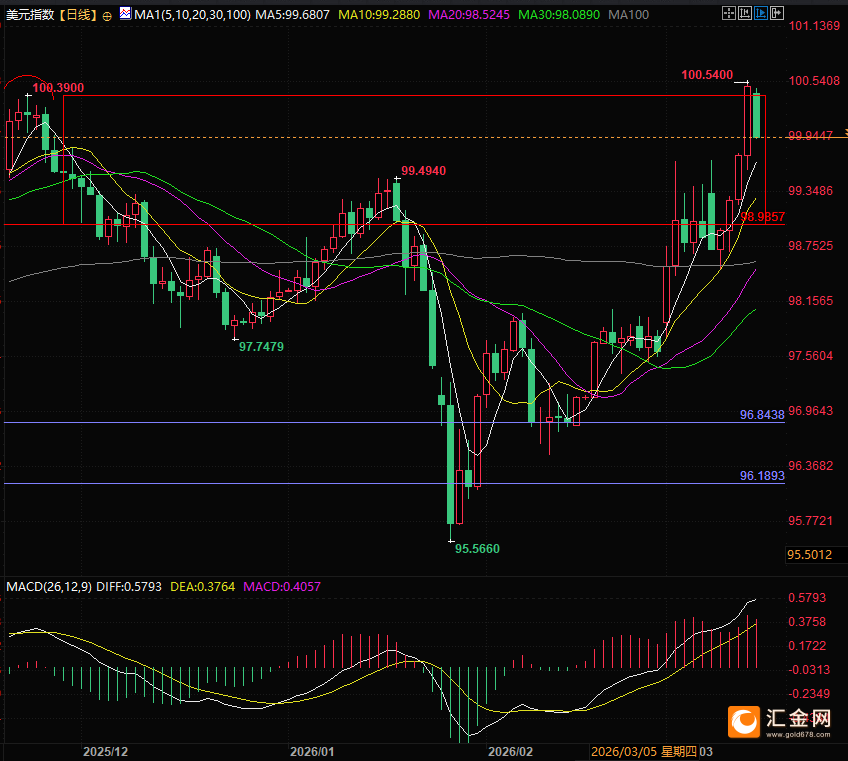
Task: Click the 97.7479 trough label
Action: pyautogui.click(x=261, y=347)
